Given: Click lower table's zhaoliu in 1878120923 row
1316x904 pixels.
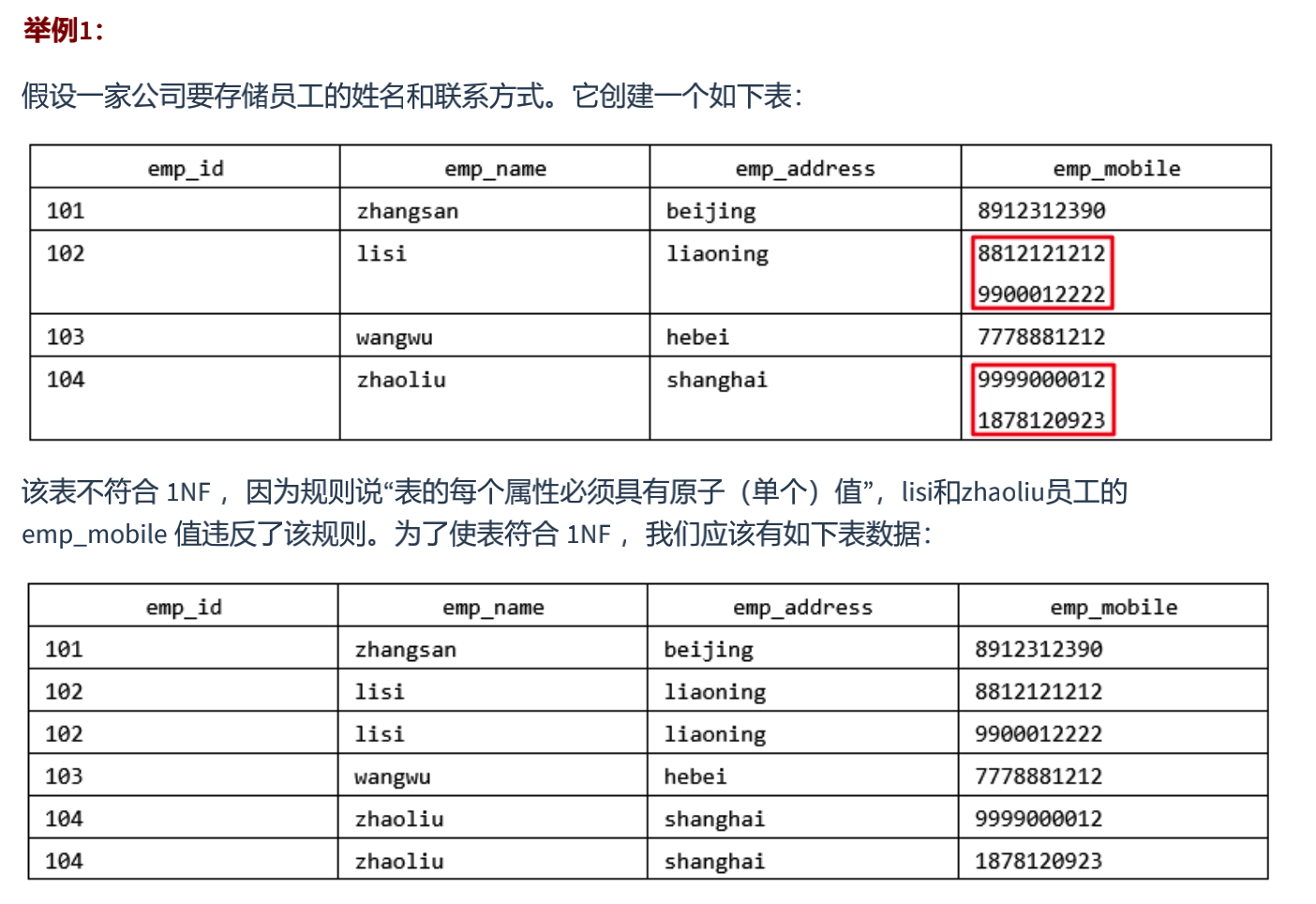Looking at the screenshot, I should [399, 861].
